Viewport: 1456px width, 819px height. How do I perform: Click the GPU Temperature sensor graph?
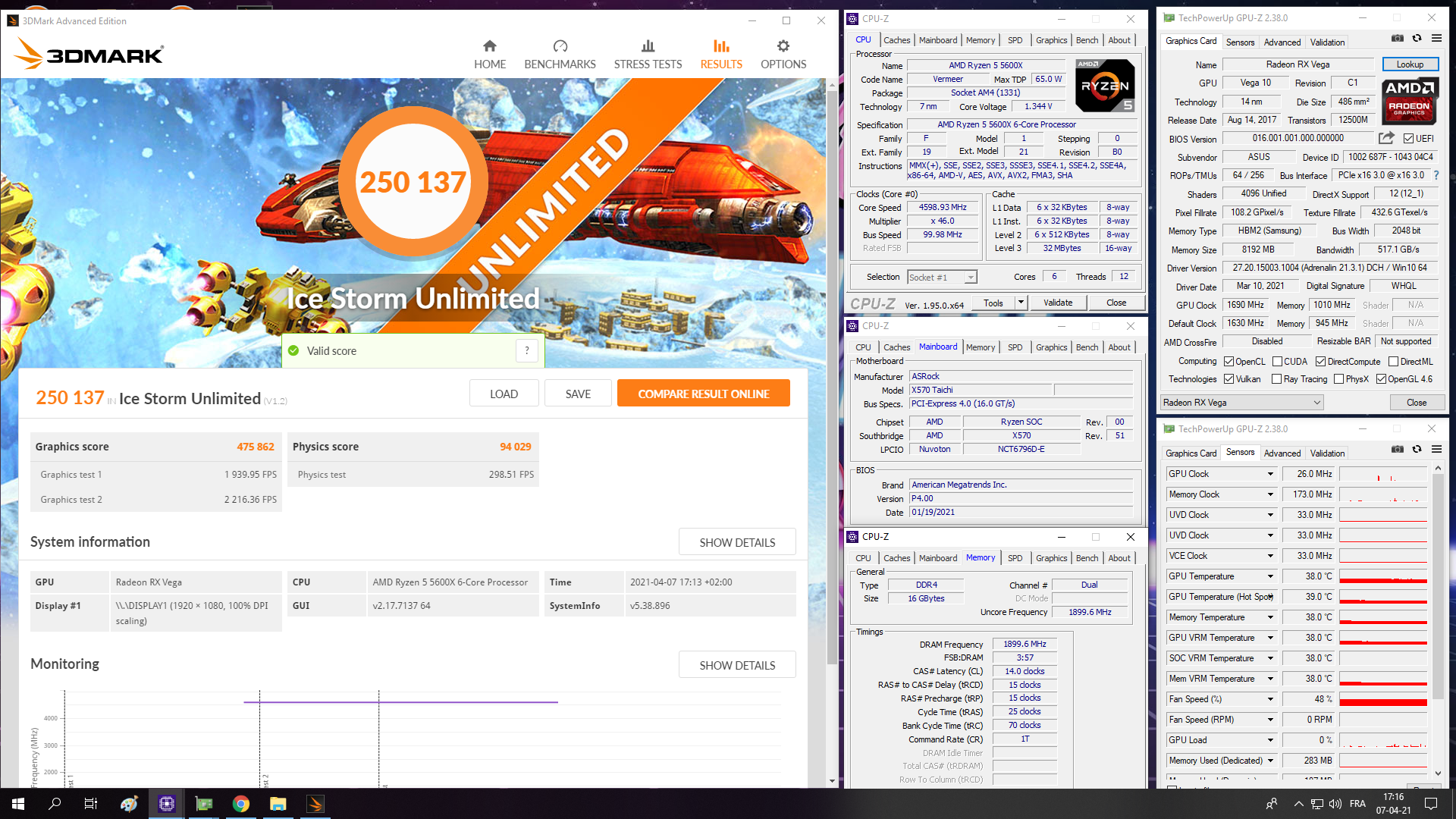pyautogui.click(x=1383, y=576)
